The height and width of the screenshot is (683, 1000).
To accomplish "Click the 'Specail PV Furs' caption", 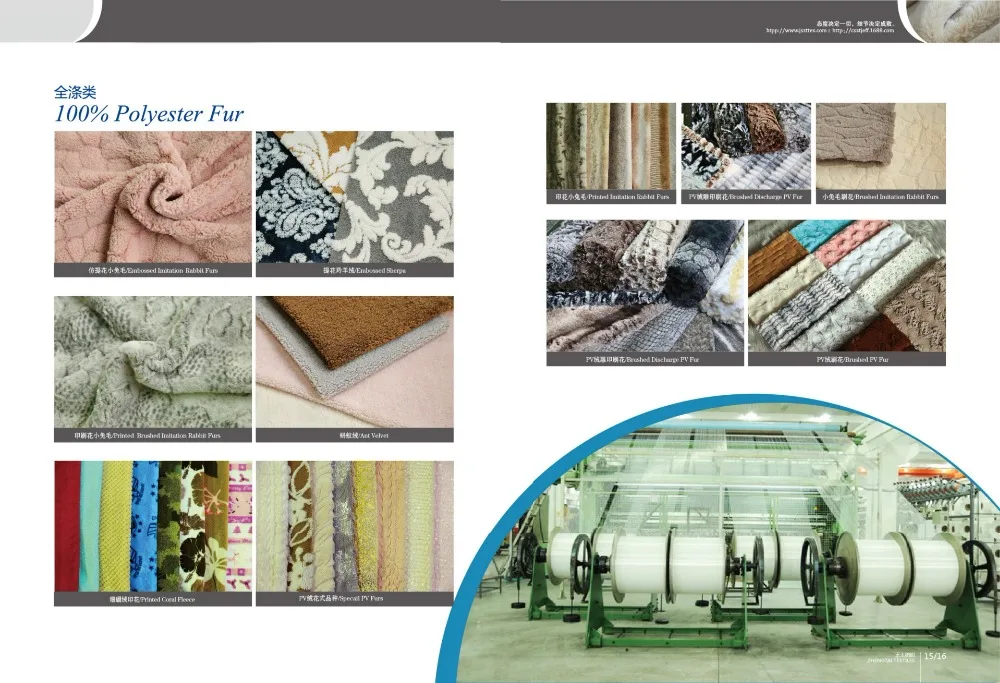I will (x=341, y=599).
